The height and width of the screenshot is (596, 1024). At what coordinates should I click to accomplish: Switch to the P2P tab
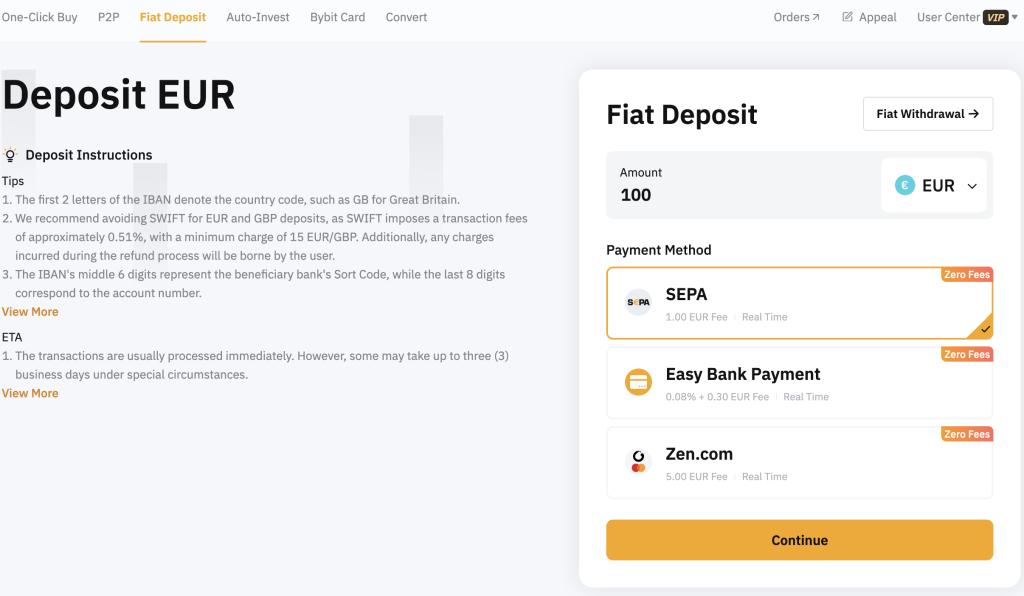click(108, 17)
